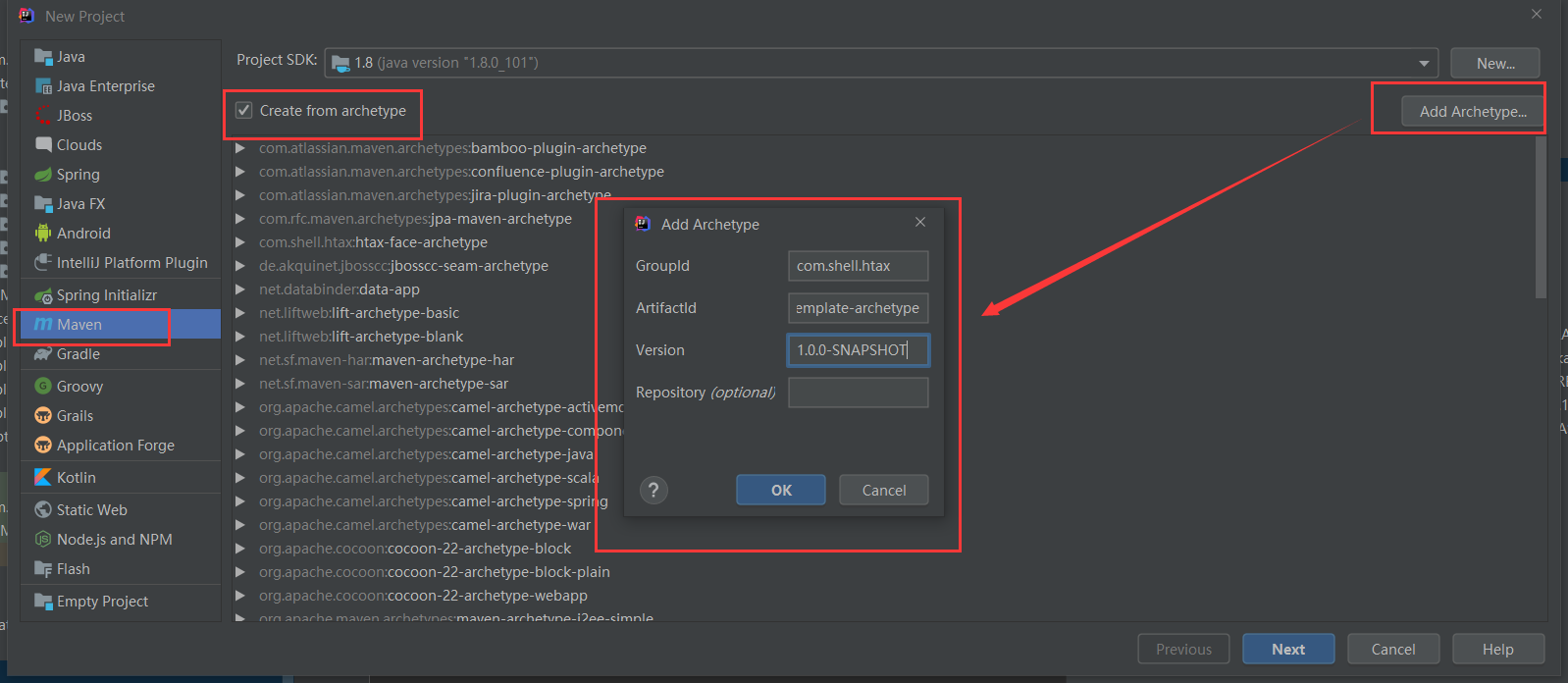Click Cancel in the Add Archetype dialog
The height and width of the screenshot is (683, 1568).
point(884,490)
